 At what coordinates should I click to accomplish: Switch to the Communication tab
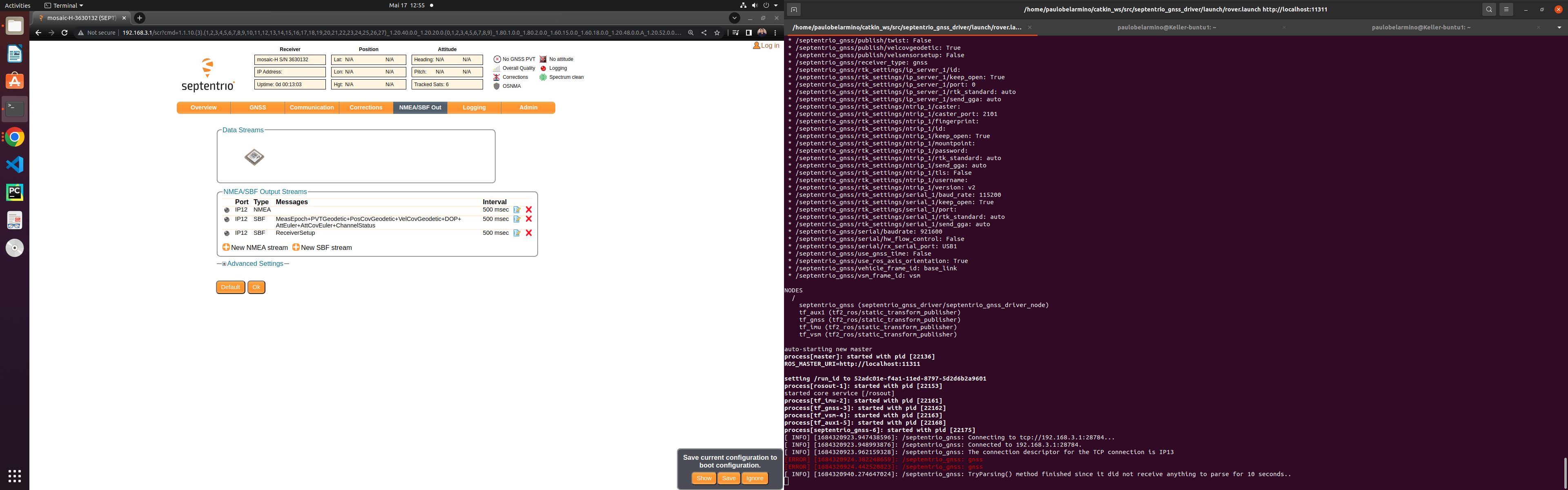tap(311, 107)
